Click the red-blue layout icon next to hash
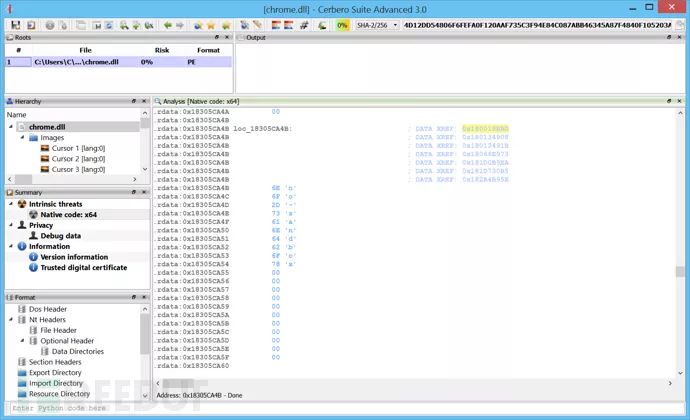This screenshot has width=690, height=420. coord(289,26)
